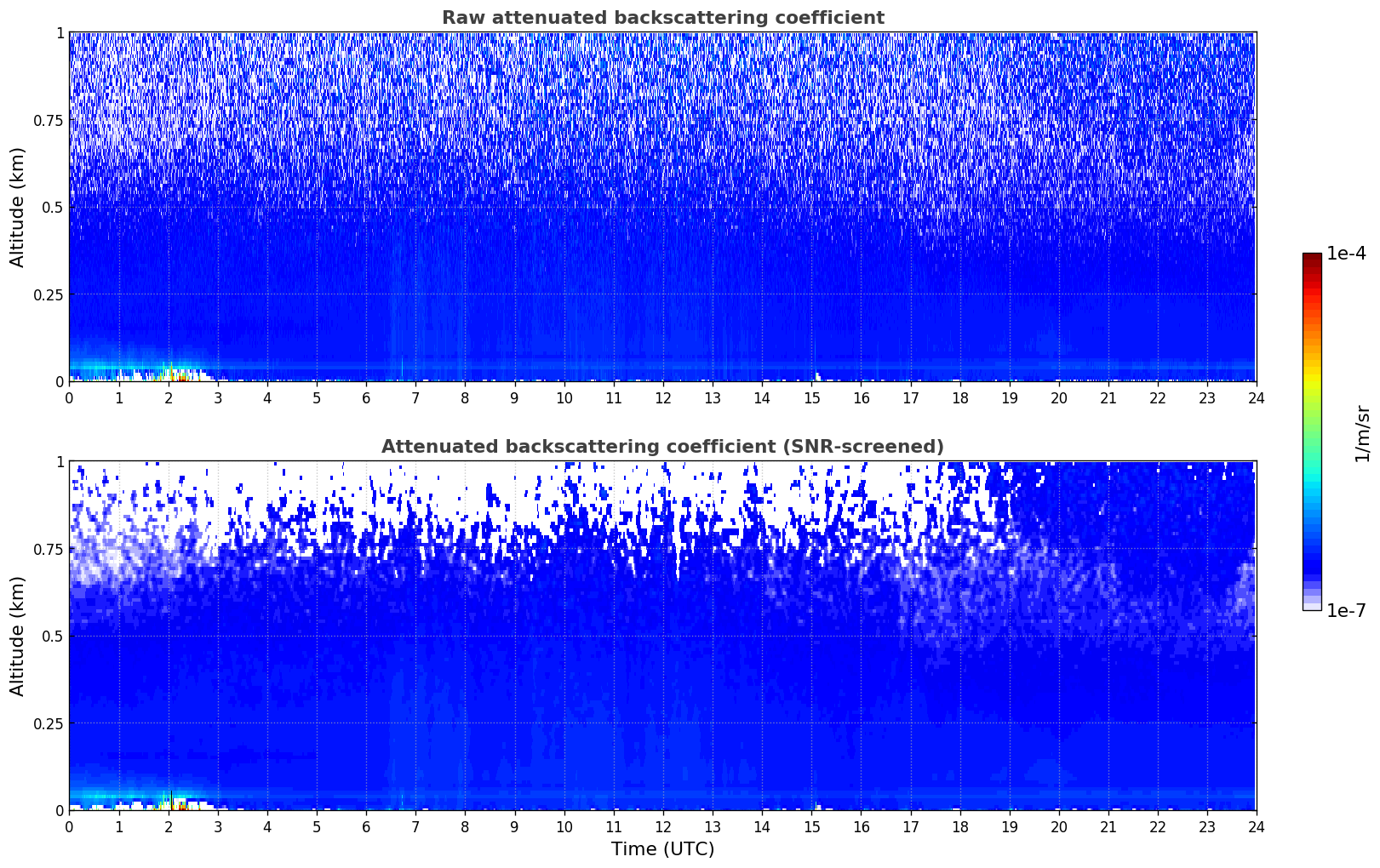Click the 0.25 altitude tick on bottom panel
Viewport: 1380px width, 868px height.
(x=49, y=723)
